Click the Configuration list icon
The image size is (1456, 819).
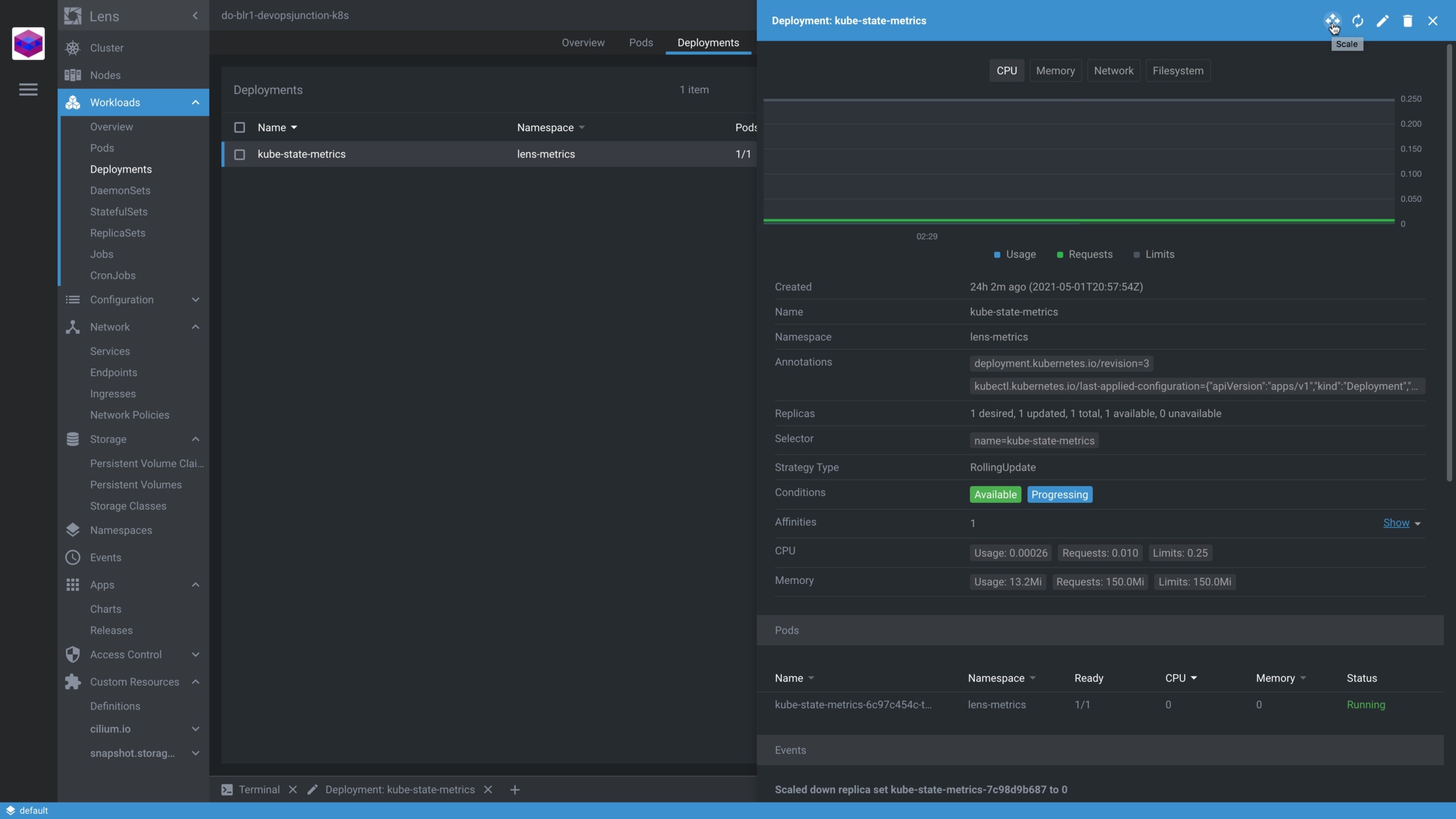[73, 300]
